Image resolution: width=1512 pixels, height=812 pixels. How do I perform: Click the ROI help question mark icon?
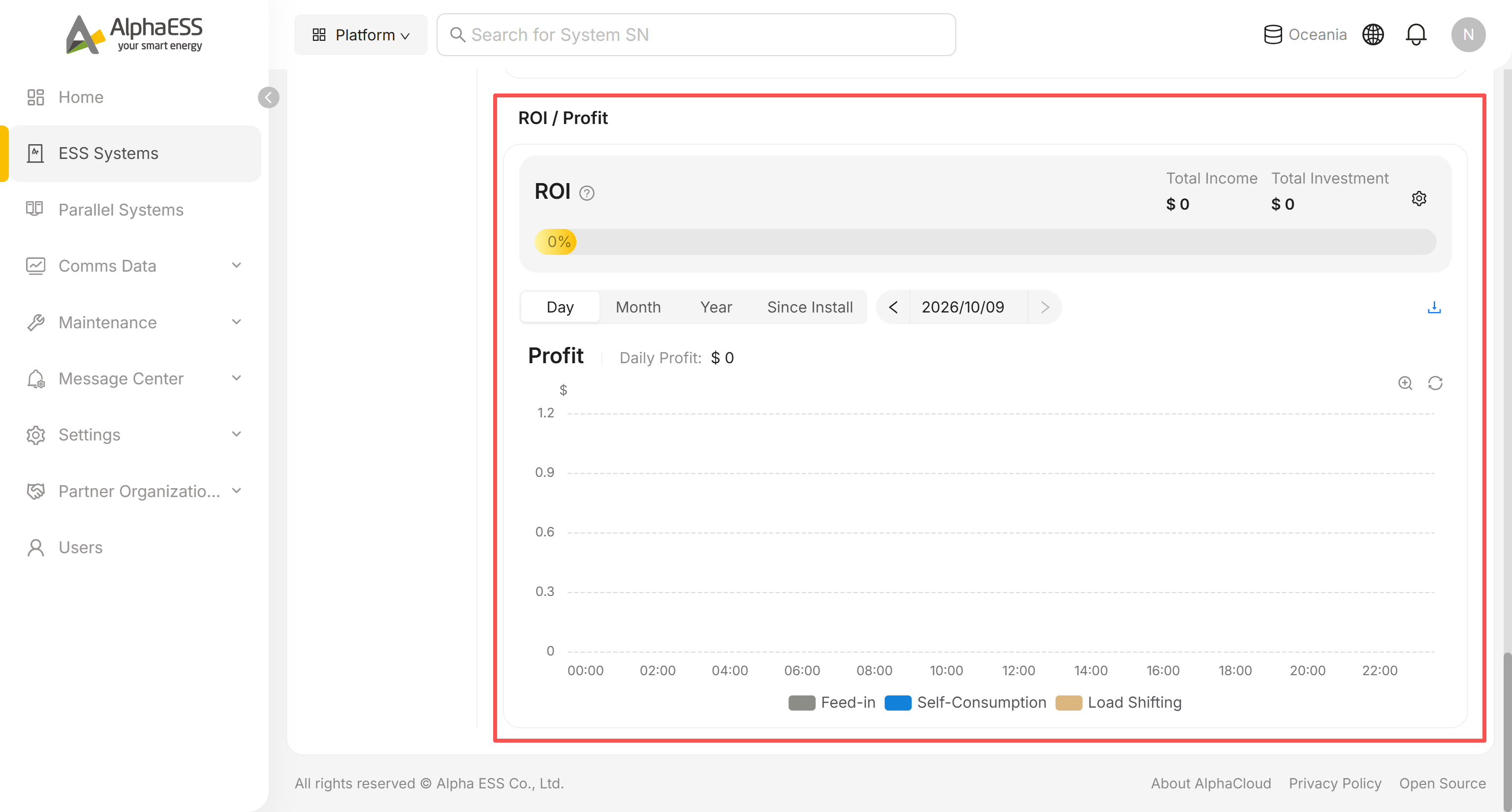coord(586,193)
